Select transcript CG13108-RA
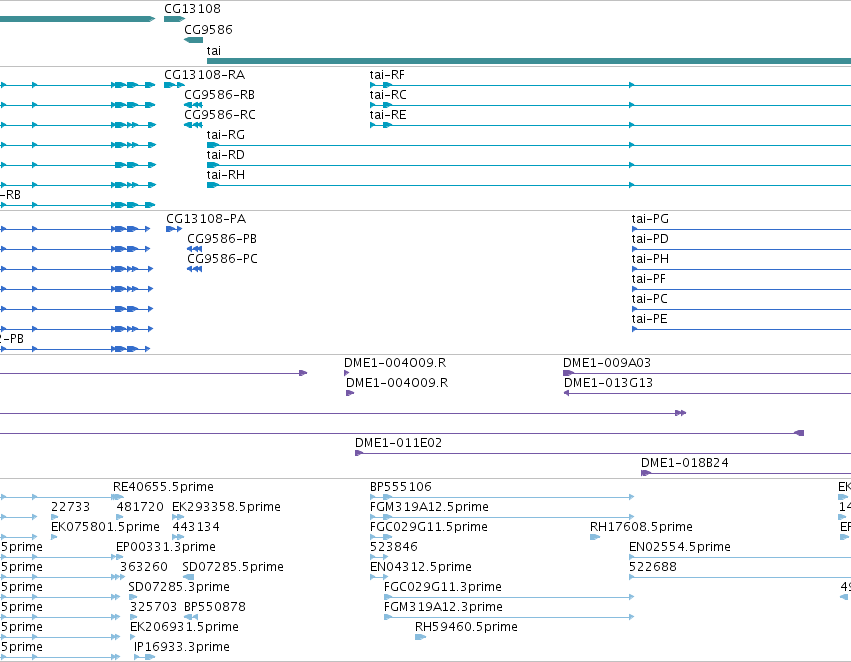Screen dimensions: 851x662 point(204,74)
